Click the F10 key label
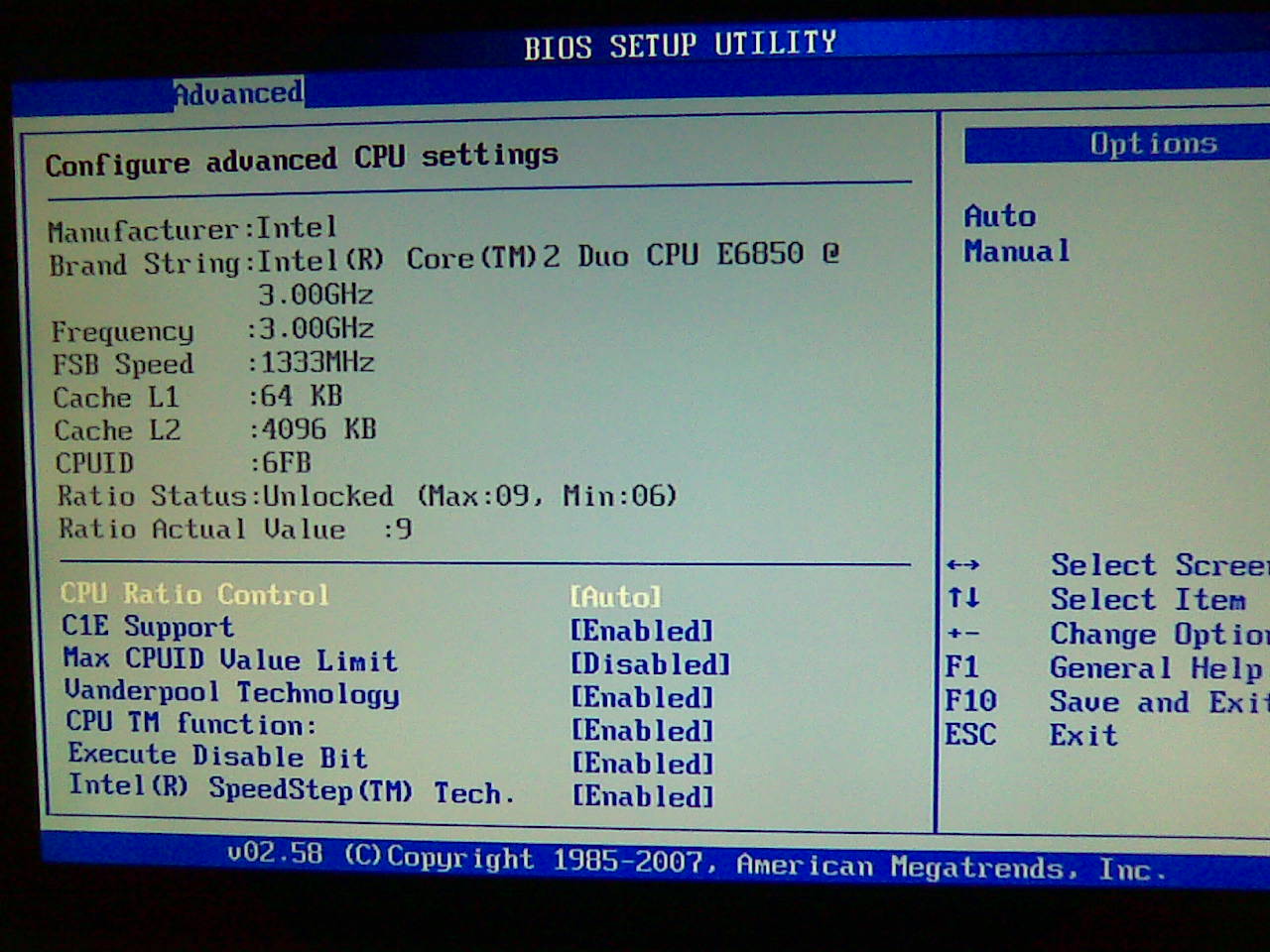 pyautogui.click(x=970, y=701)
